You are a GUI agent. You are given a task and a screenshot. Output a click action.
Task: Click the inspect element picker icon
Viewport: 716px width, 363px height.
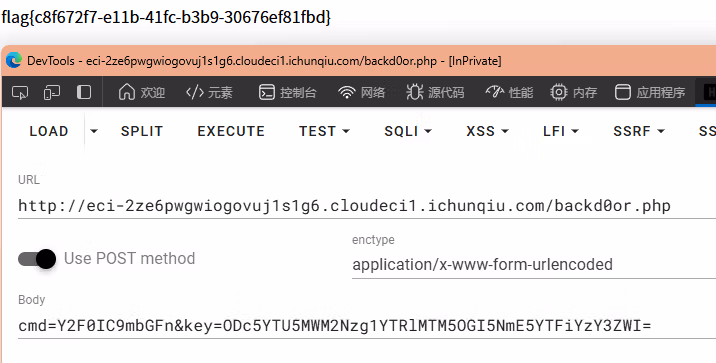[20, 93]
